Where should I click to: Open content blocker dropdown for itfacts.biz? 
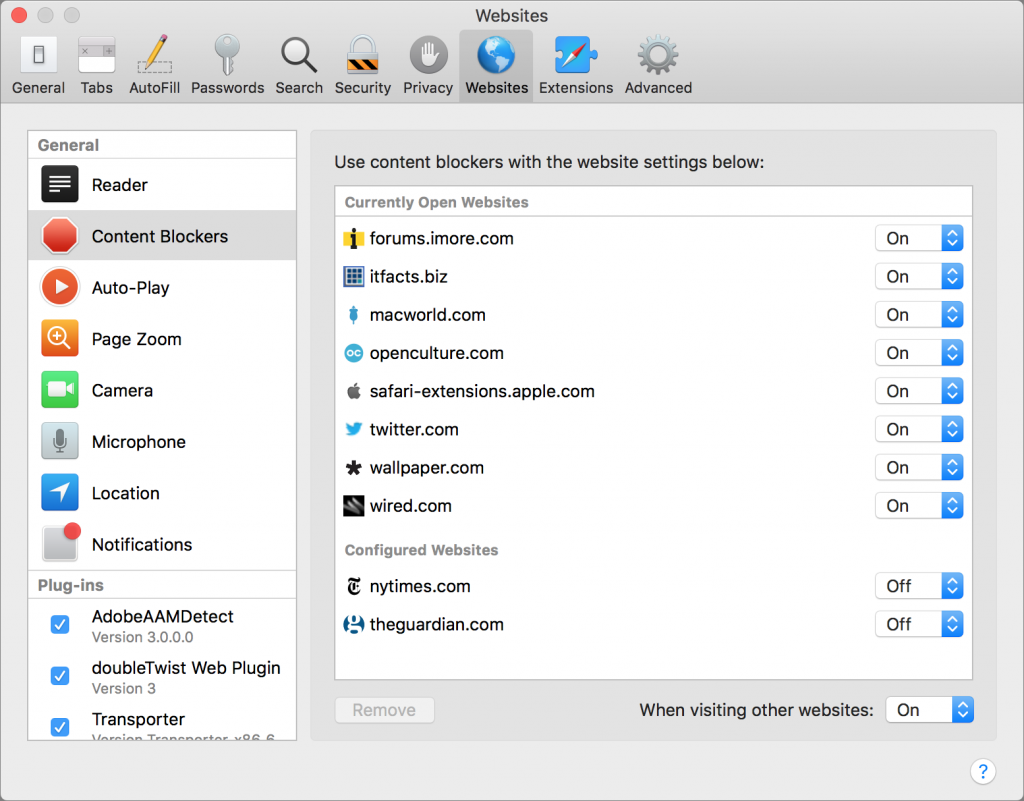click(919, 277)
